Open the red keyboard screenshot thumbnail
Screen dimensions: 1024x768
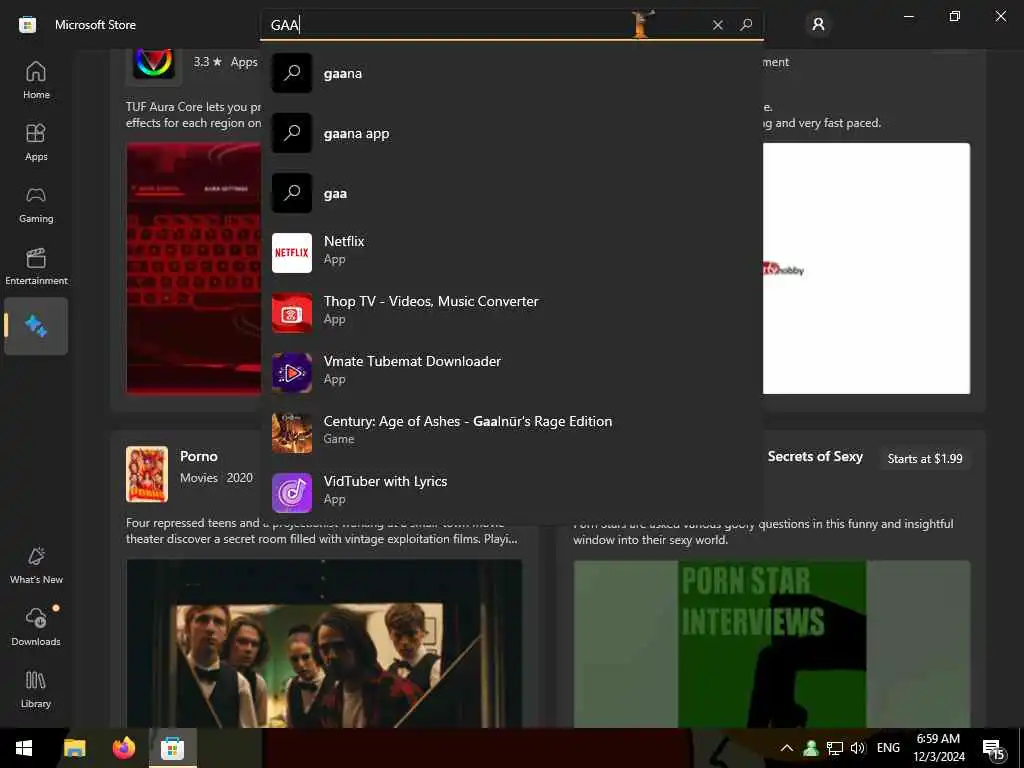[193, 268]
